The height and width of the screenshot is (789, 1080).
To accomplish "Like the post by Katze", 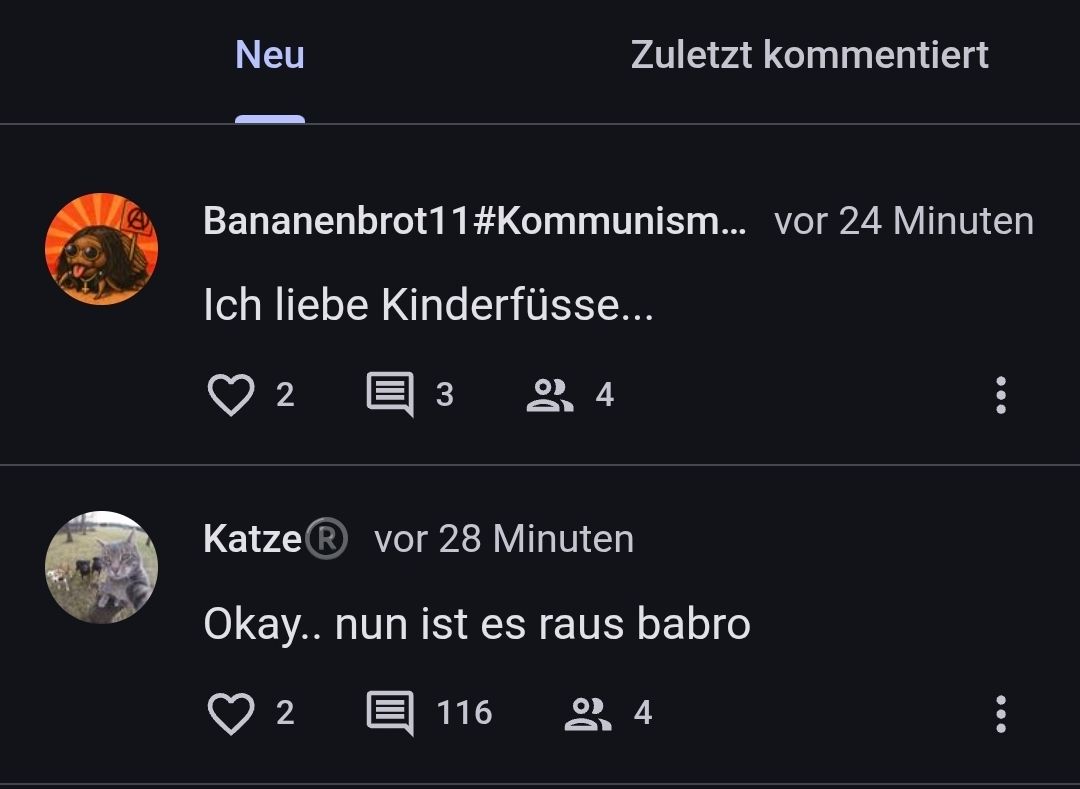I will [231, 713].
